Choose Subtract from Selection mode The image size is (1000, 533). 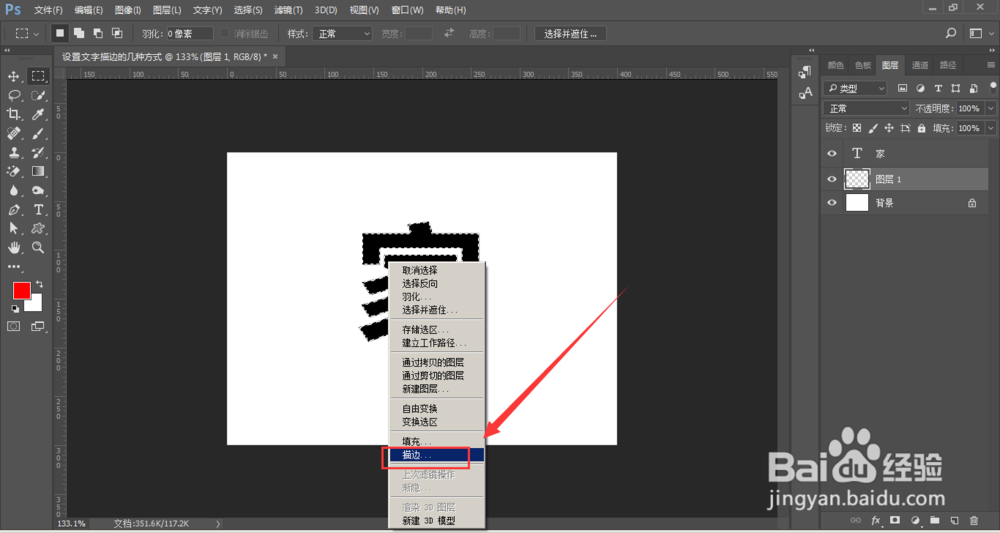(98, 33)
